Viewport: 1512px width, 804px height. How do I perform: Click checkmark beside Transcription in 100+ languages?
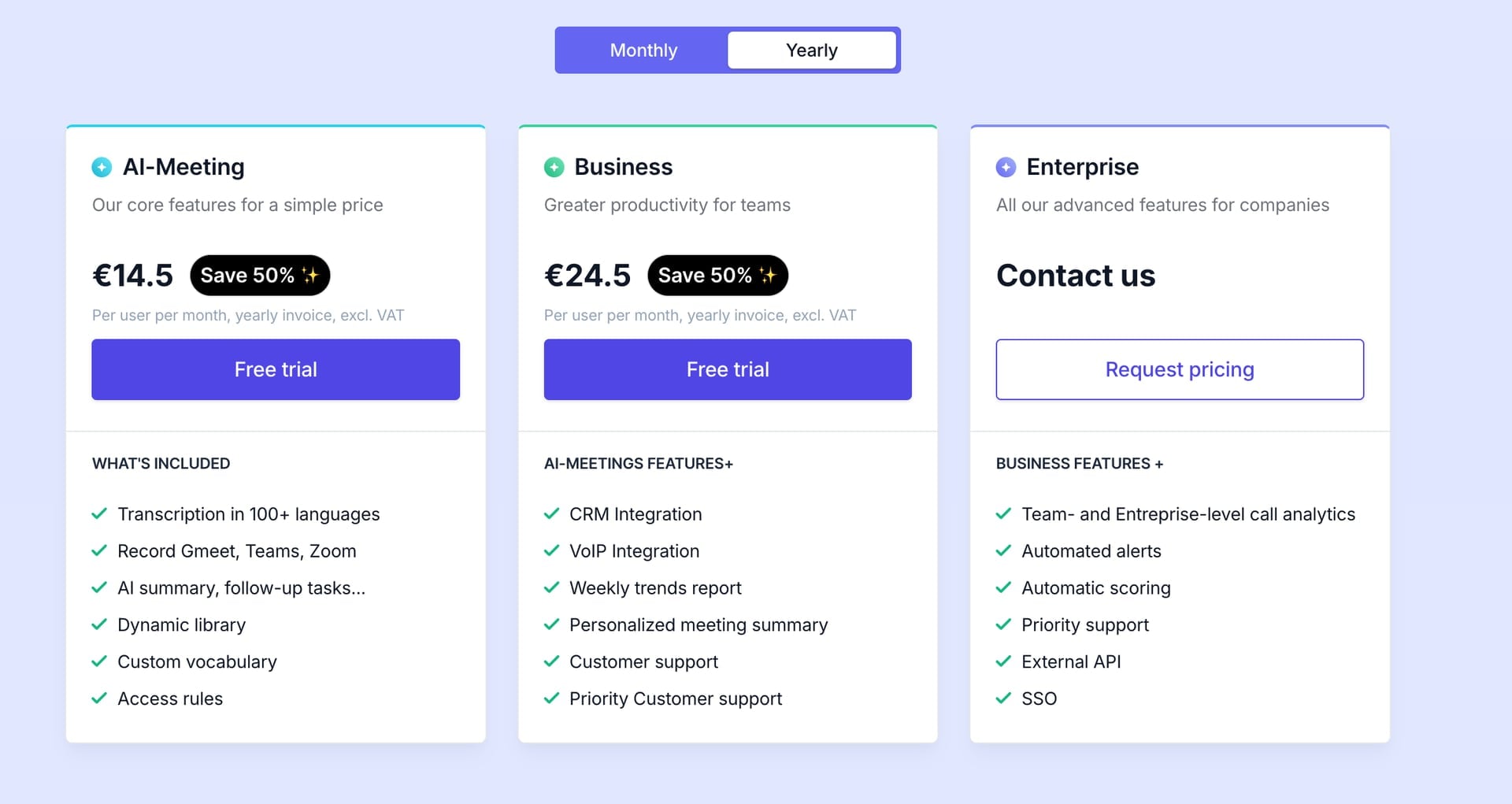[99, 514]
